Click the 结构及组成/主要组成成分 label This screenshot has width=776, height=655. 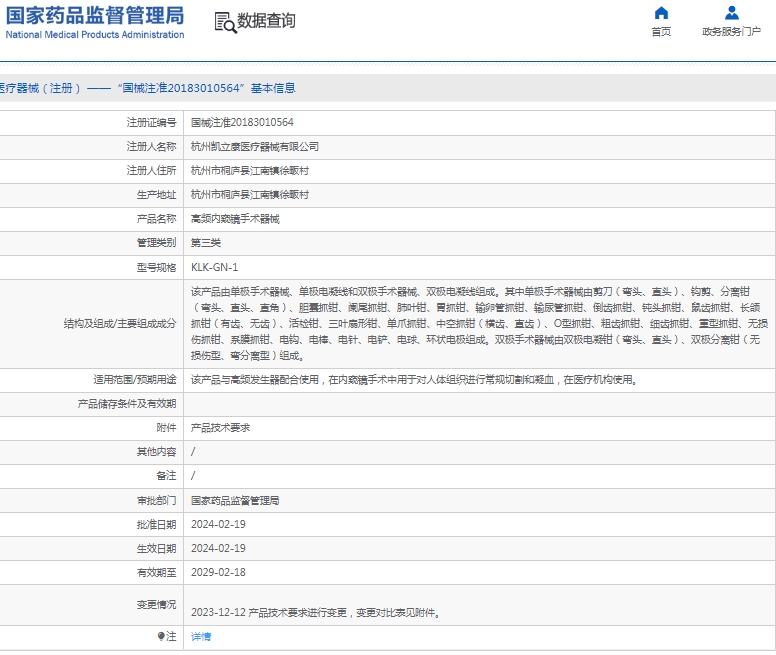point(120,324)
